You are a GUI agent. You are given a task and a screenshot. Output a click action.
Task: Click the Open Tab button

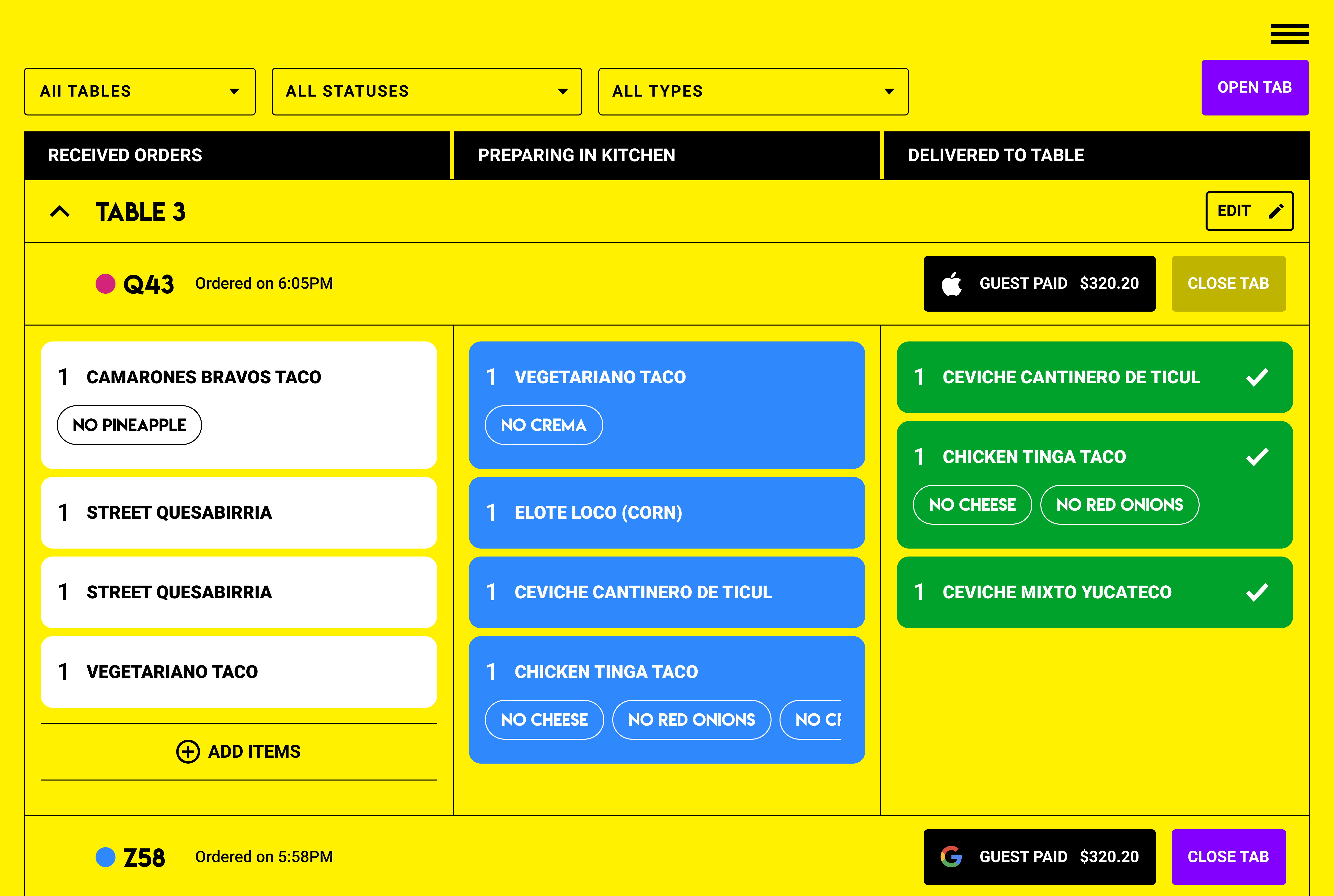tap(1255, 87)
